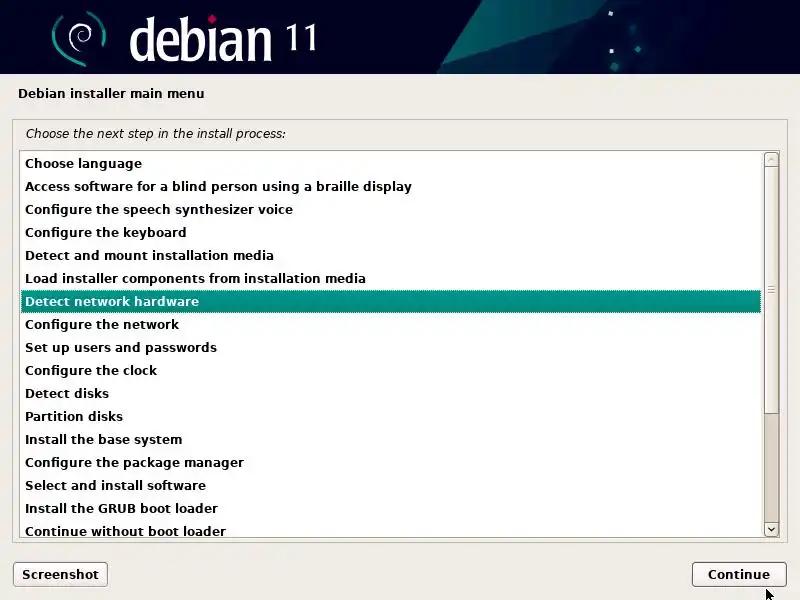Image resolution: width=800 pixels, height=600 pixels.
Task: Pick 'Detect and mount installation media'
Action: point(391,255)
